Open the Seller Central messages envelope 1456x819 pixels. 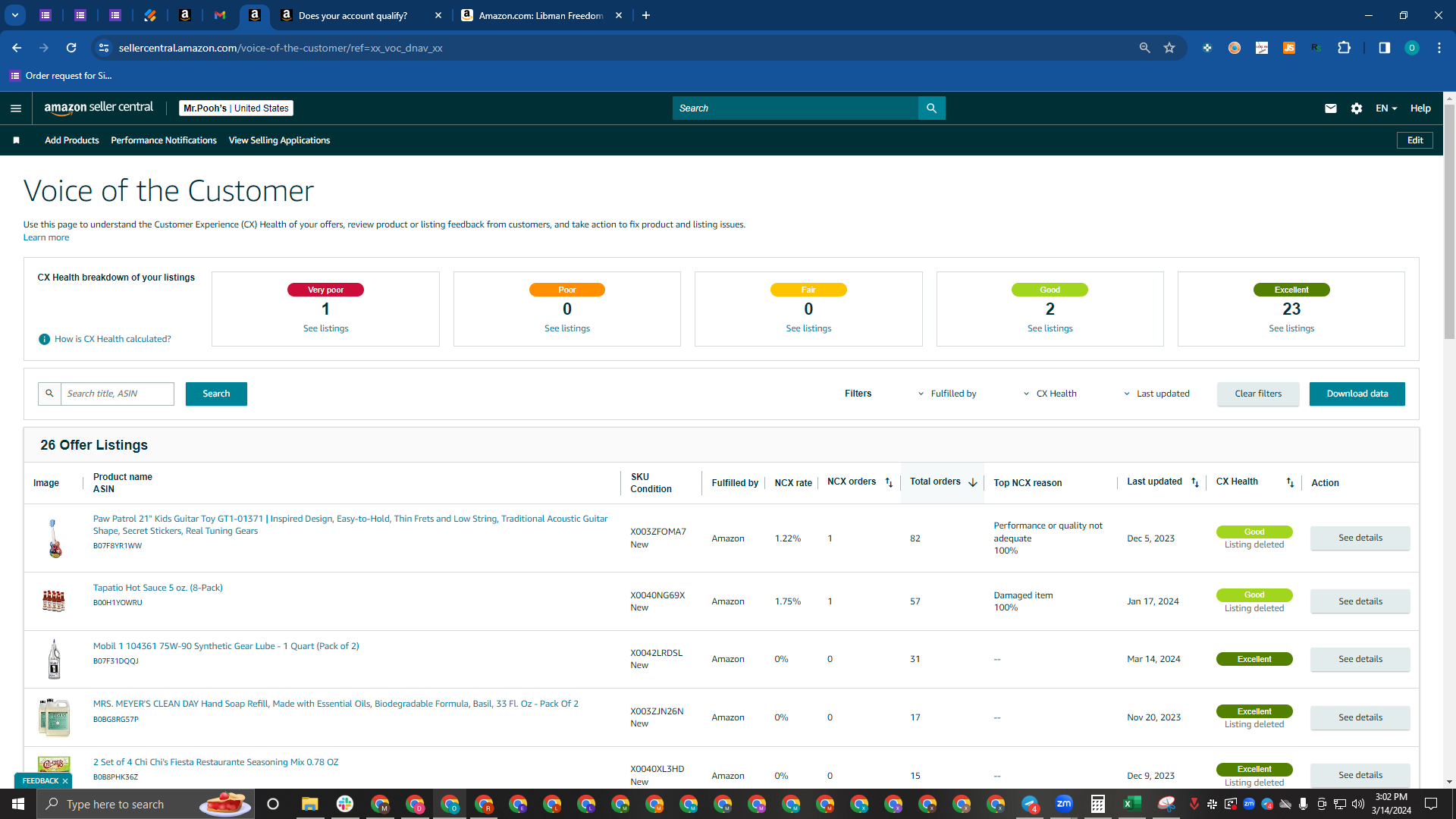(x=1330, y=108)
